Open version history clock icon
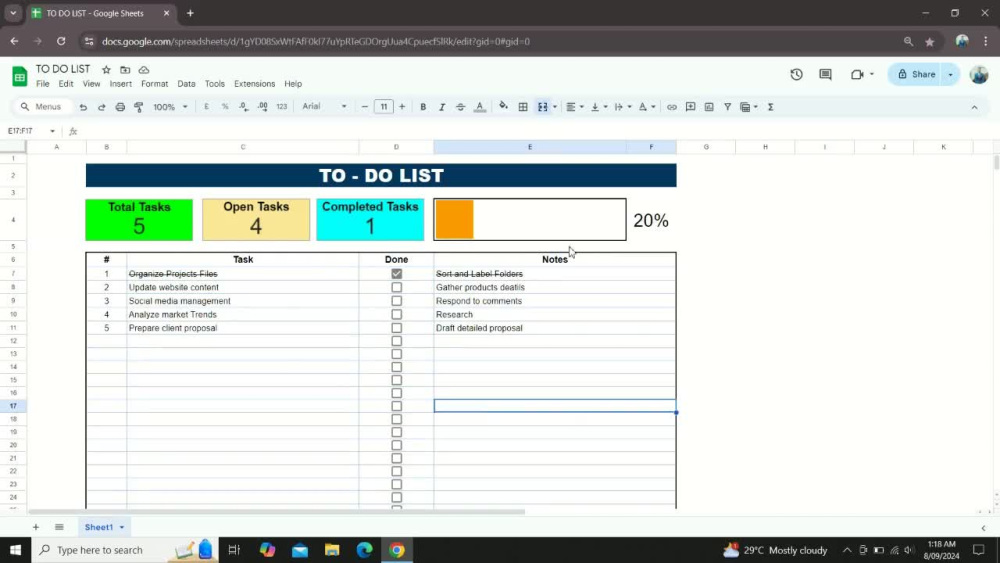Screen dimensions: 1000x563 click(x=797, y=75)
